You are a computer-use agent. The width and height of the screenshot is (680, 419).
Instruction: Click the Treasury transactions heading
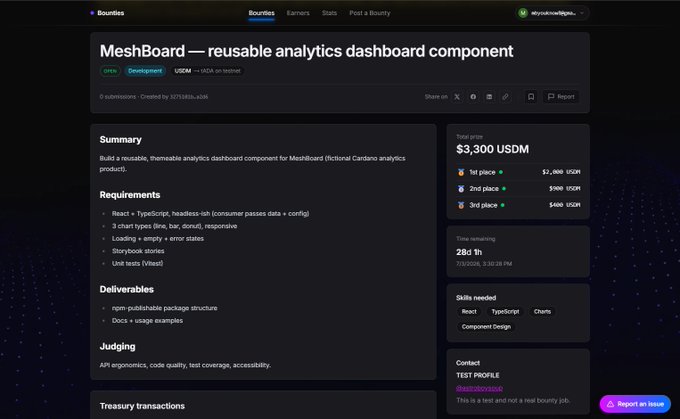tap(142, 406)
